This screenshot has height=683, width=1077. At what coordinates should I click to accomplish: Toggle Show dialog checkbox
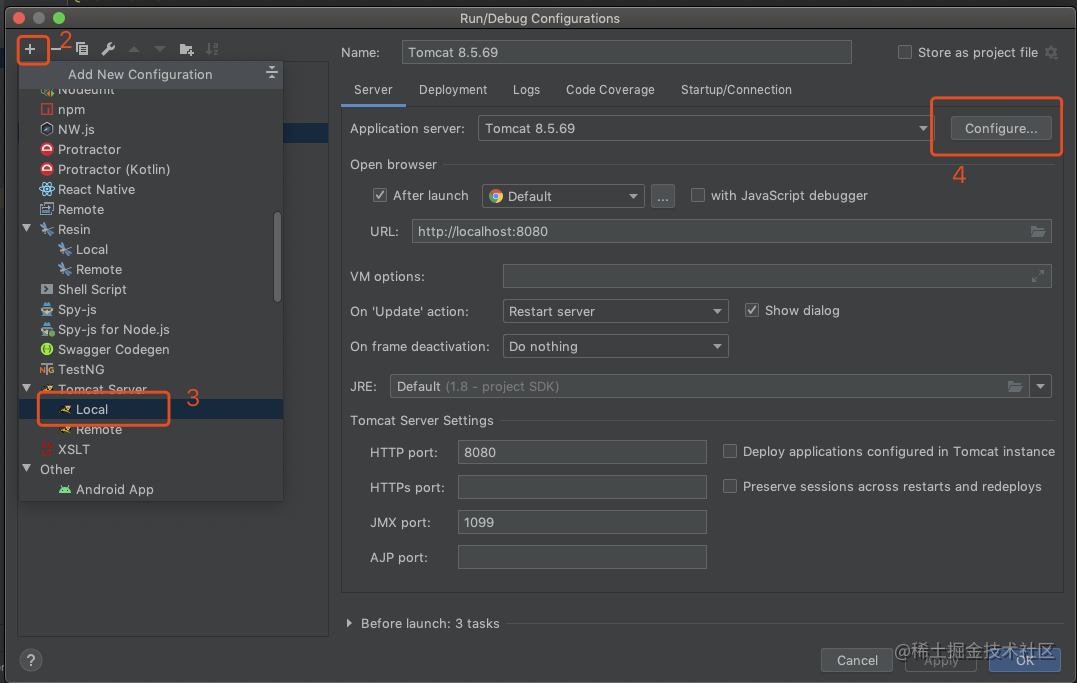pyautogui.click(x=752, y=311)
